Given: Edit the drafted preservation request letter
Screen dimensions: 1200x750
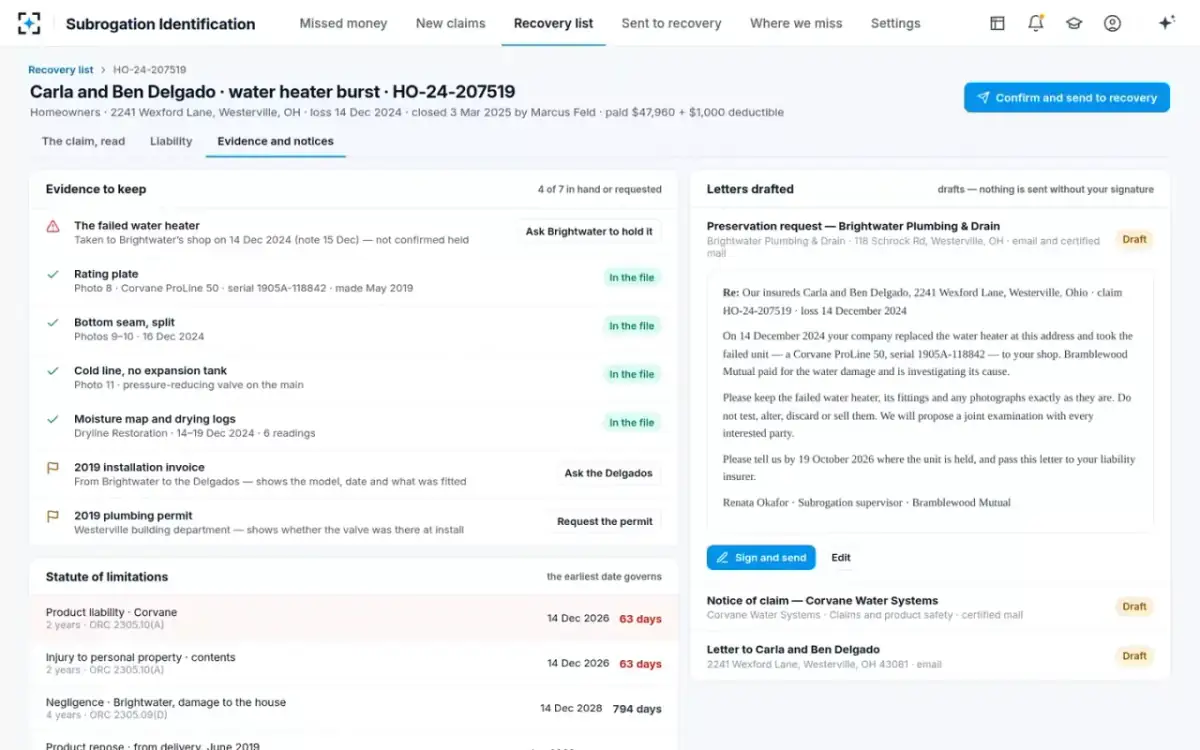Looking at the screenshot, I should tap(841, 558).
